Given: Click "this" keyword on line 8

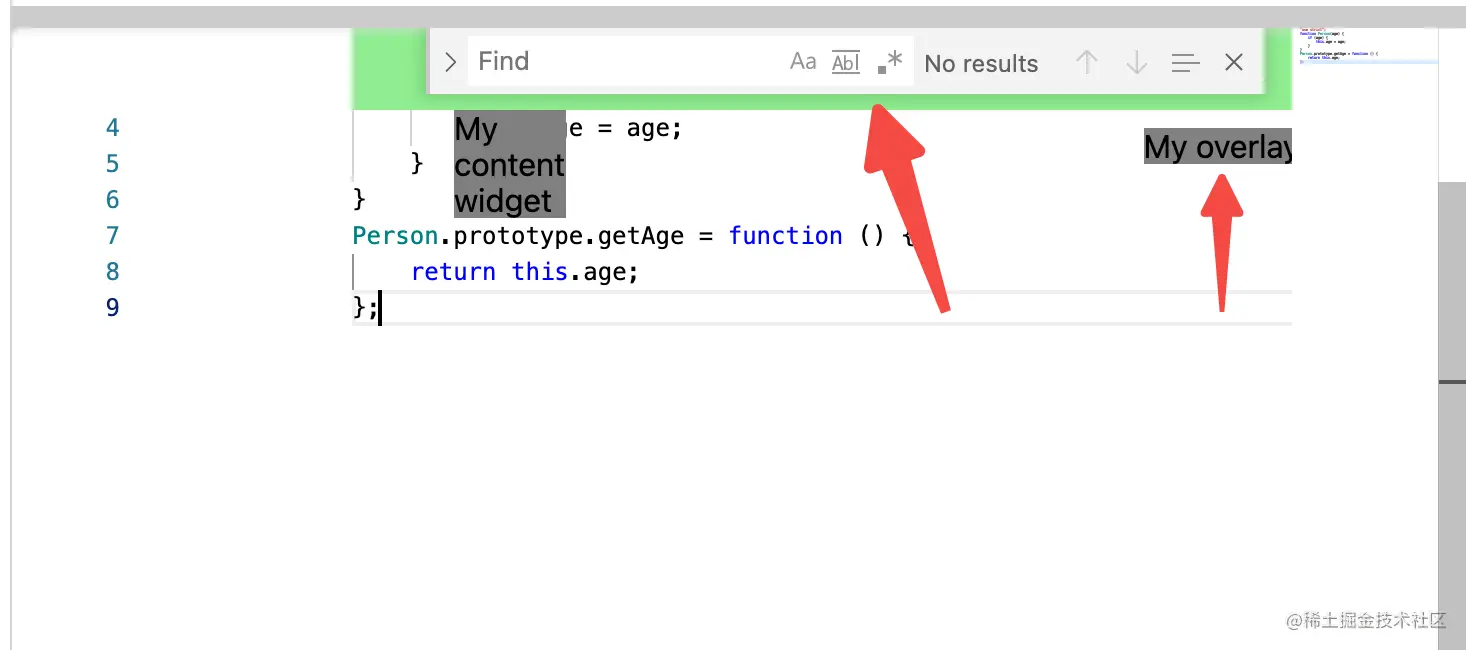Looking at the screenshot, I should [540, 272].
